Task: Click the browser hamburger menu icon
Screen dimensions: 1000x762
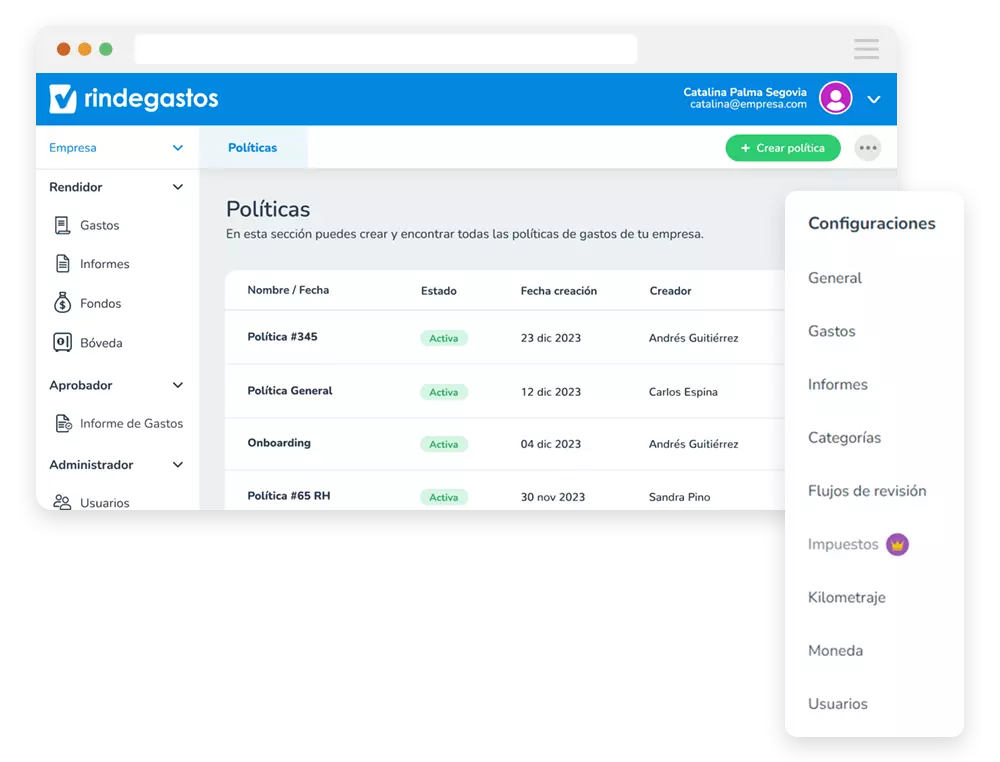Action: [866, 49]
